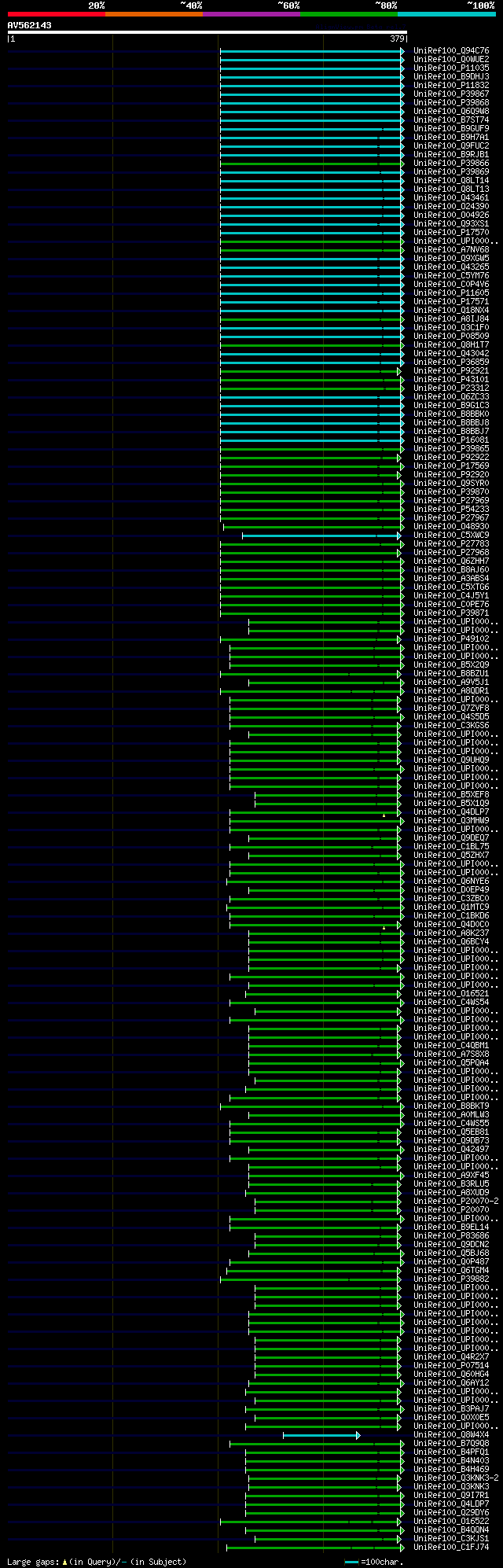Select hit label UniRef100_P39868
Image resolution: width=503 pixels, height=1568 pixels.
click(451, 103)
